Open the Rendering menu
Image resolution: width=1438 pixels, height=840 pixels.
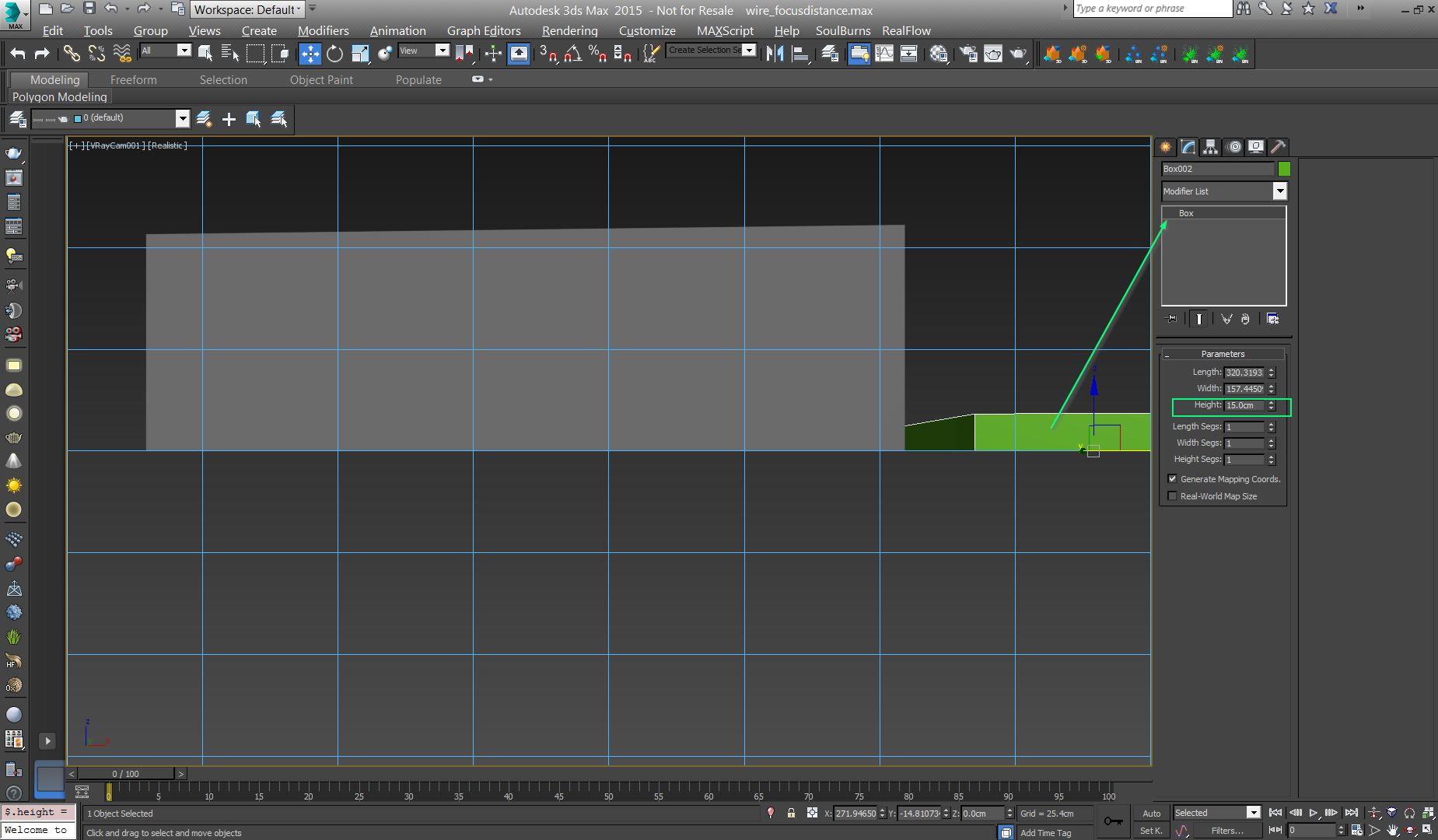(x=569, y=30)
